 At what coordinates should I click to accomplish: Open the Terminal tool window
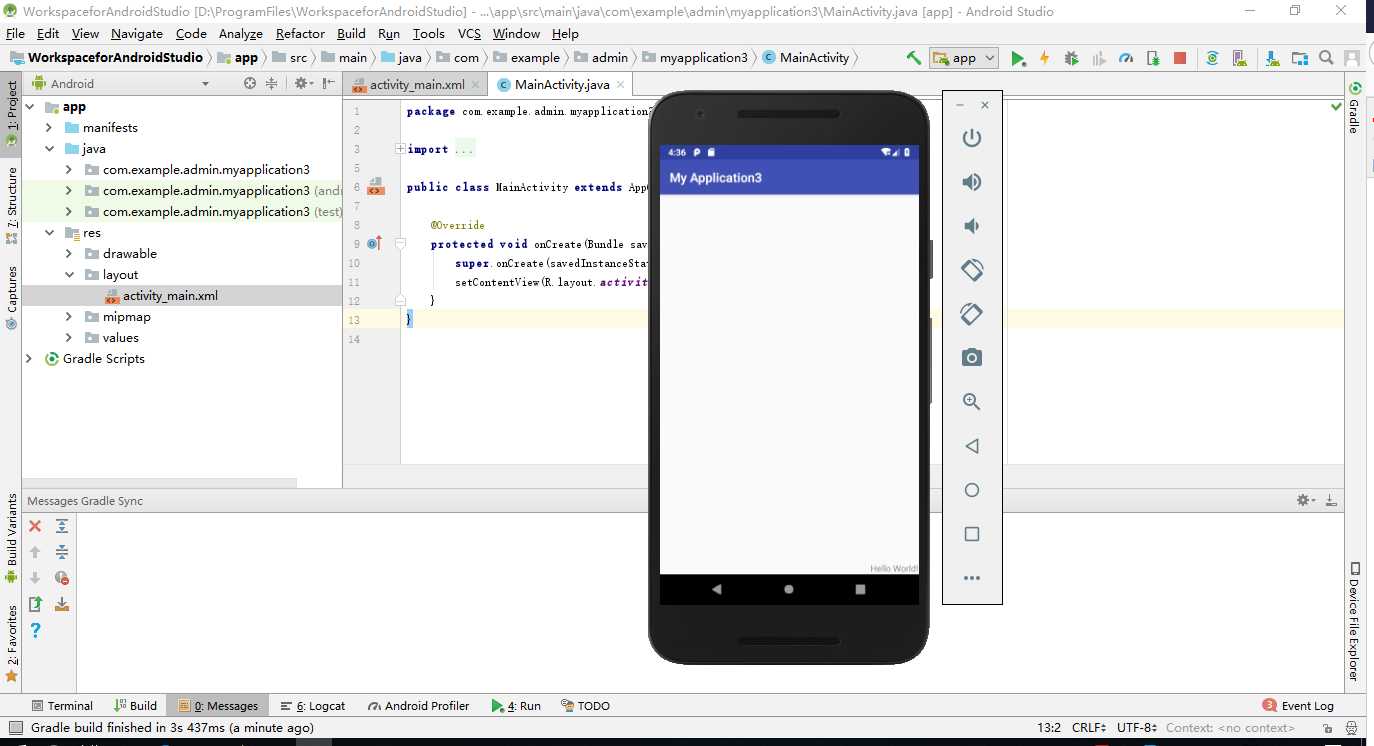coord(63,706)
